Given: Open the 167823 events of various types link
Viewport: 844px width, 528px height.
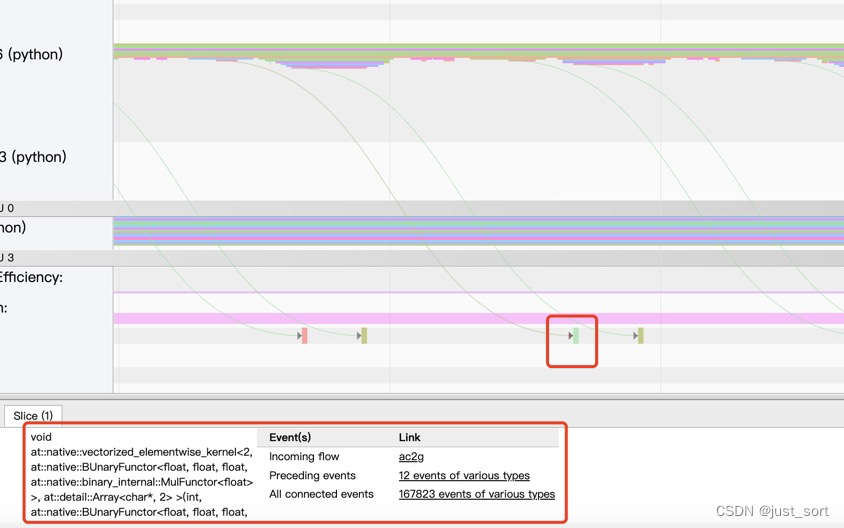Looking at the screenshot, I should click(x=477, y=494).
